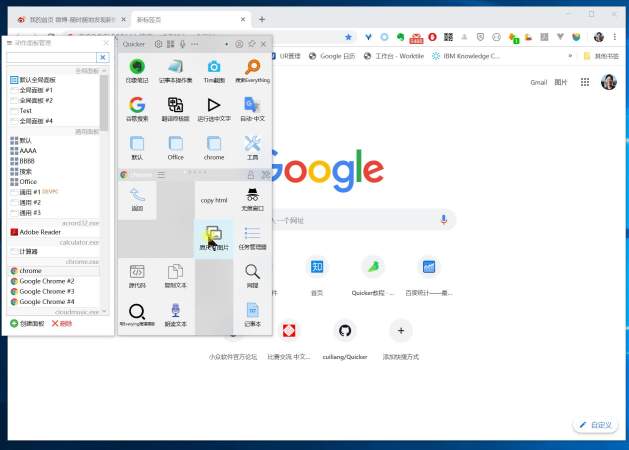This screenshot has width=629, height=450.
Task: Launch the Tim screenshot camera action
Action: [214, 71]
